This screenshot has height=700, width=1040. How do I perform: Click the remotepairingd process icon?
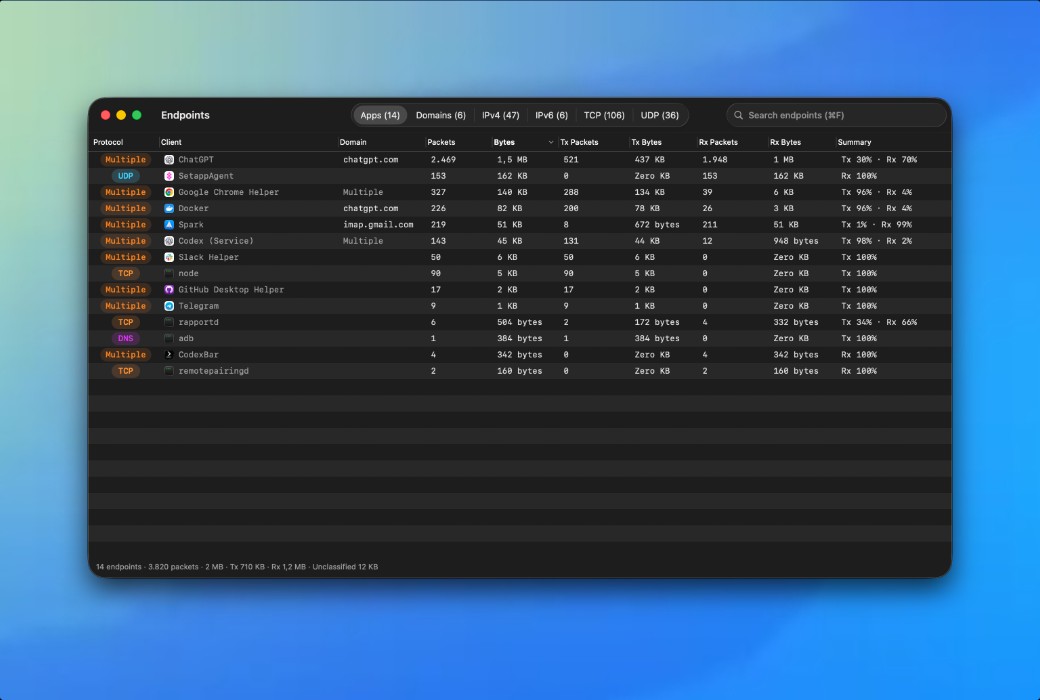pos(169,371)
